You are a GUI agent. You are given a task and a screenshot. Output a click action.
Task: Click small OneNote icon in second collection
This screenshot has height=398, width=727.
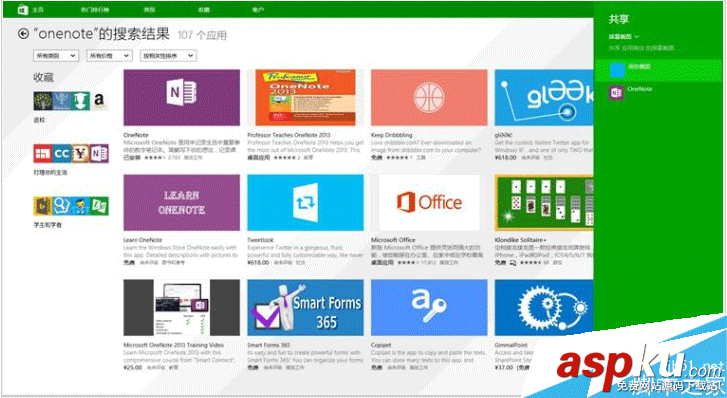point(99,154)
